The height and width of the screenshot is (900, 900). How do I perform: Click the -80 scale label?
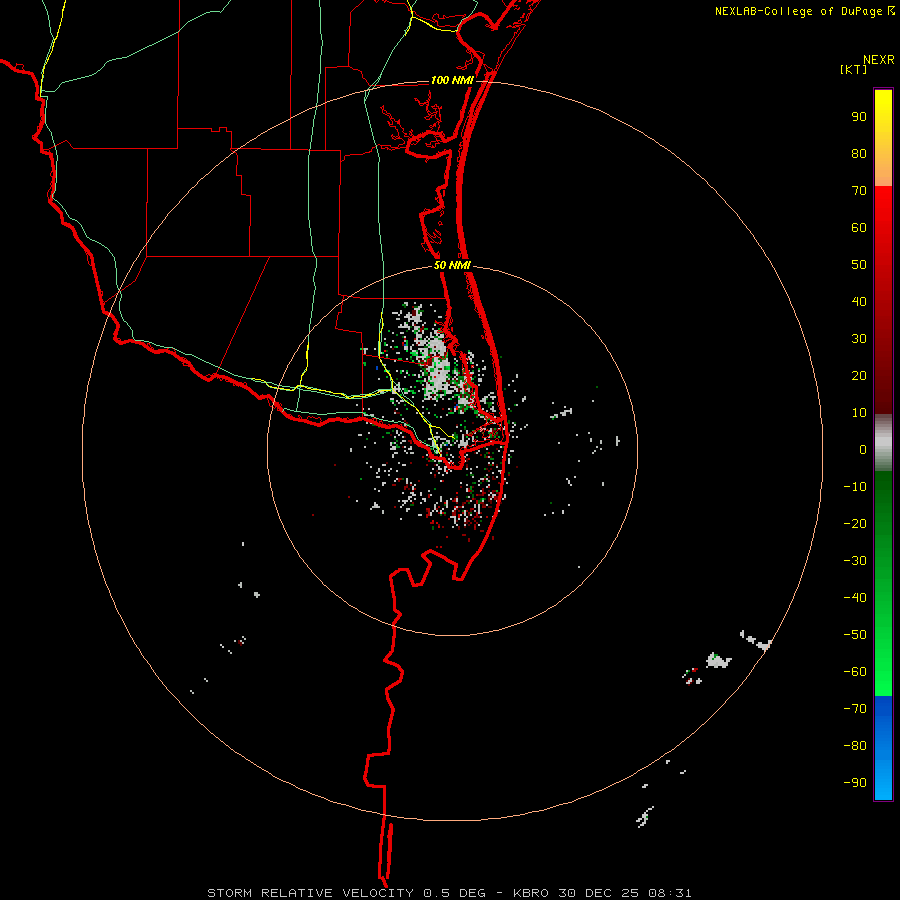pos(855,746)
